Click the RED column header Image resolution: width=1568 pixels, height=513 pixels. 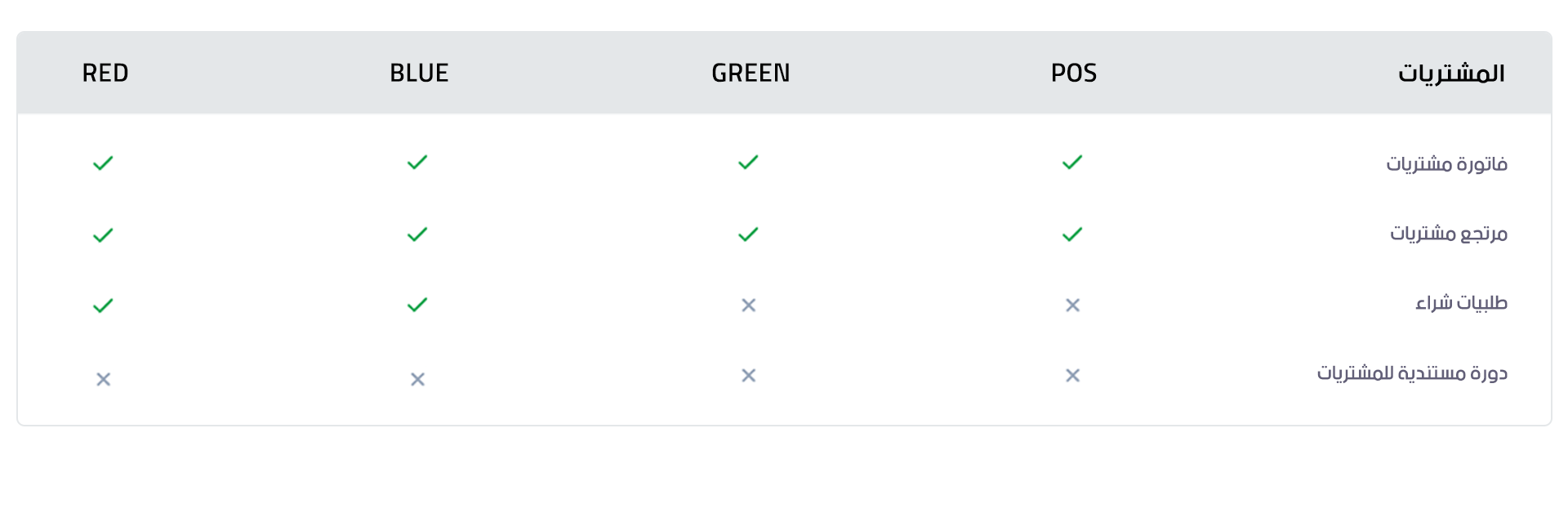pos(105,74)
